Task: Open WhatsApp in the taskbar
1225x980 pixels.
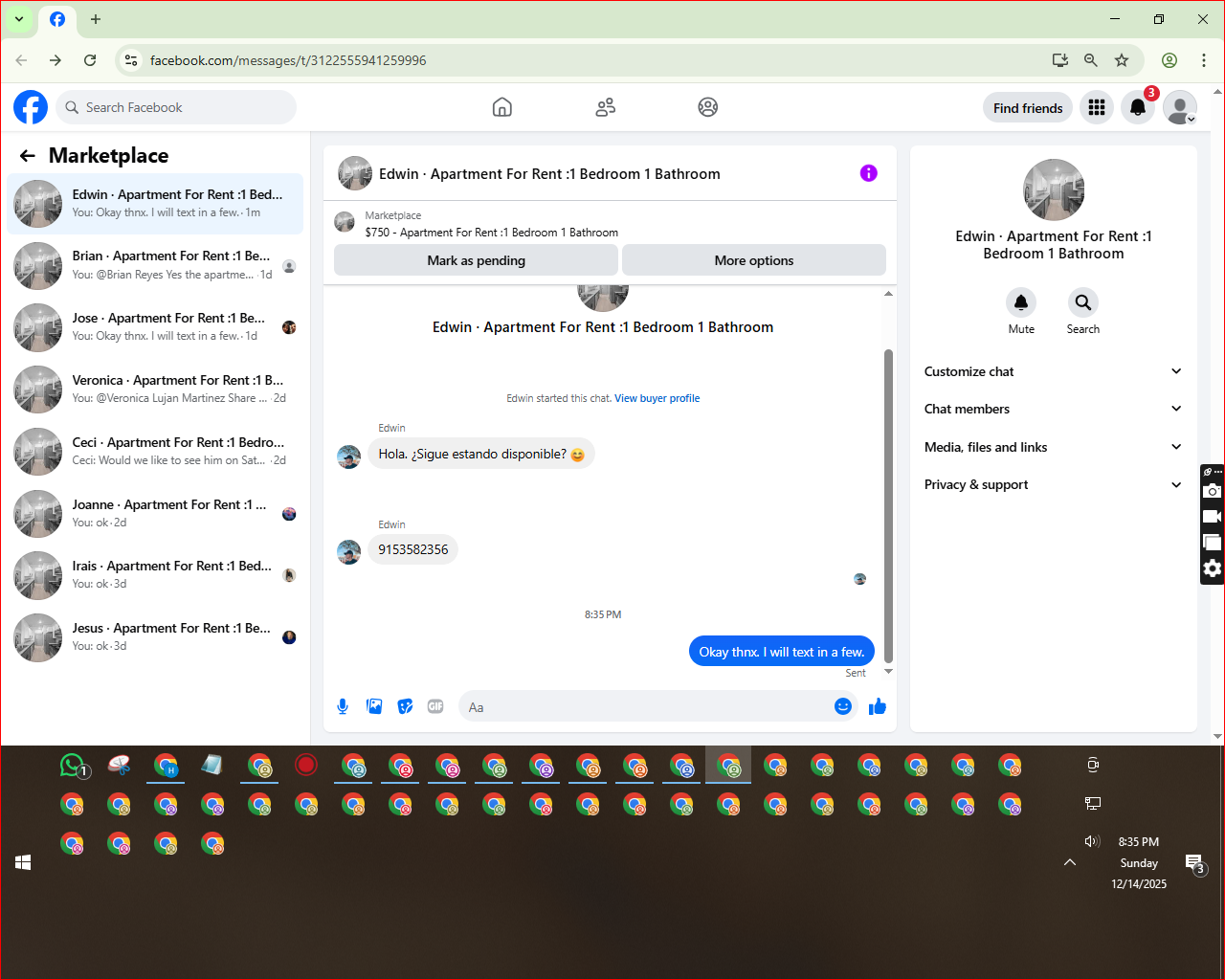Action: pyautogui.click(x=73, y=766)
